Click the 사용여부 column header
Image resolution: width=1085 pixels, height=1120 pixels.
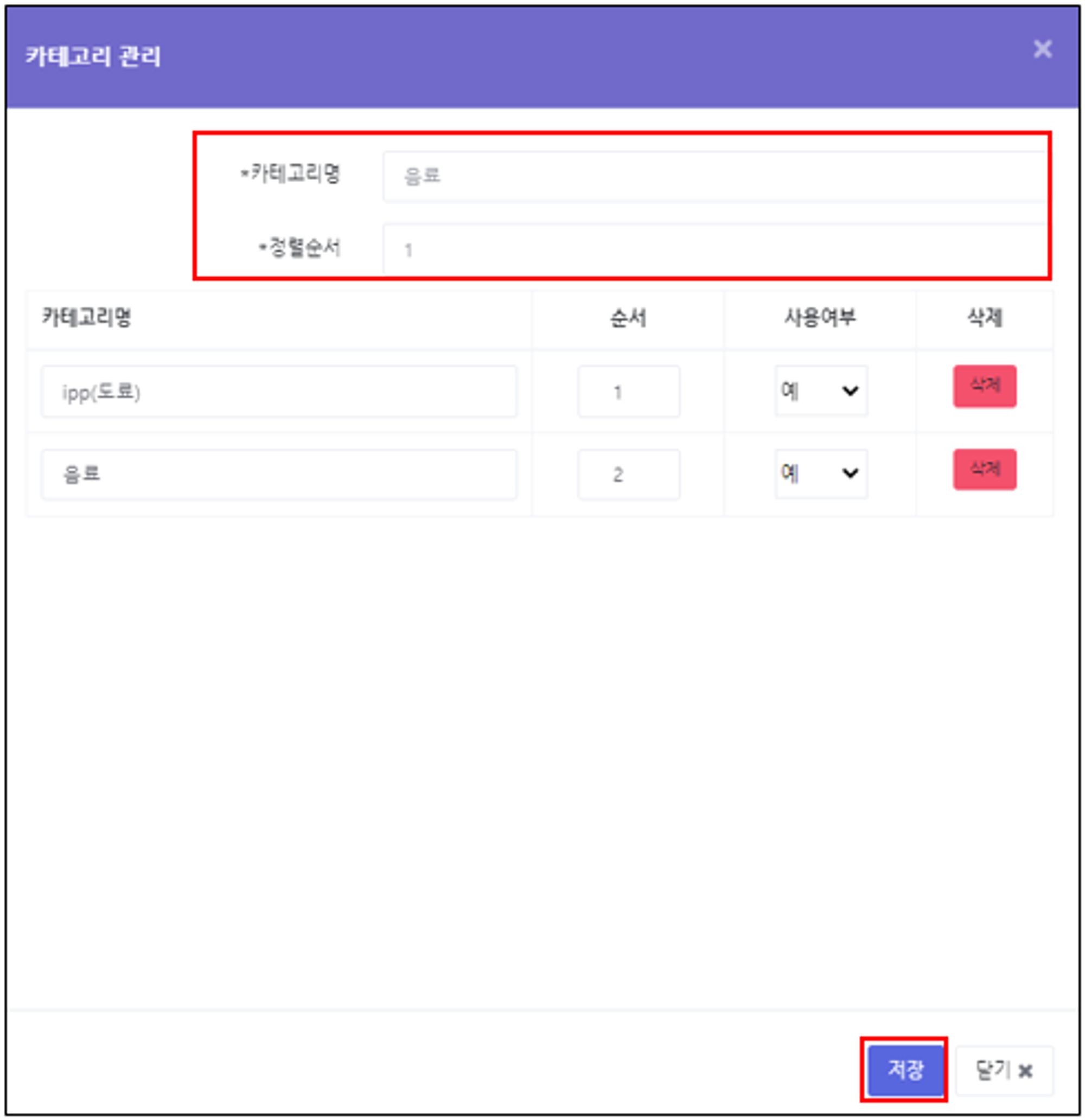pyautogui.click(x=819, y=317)
